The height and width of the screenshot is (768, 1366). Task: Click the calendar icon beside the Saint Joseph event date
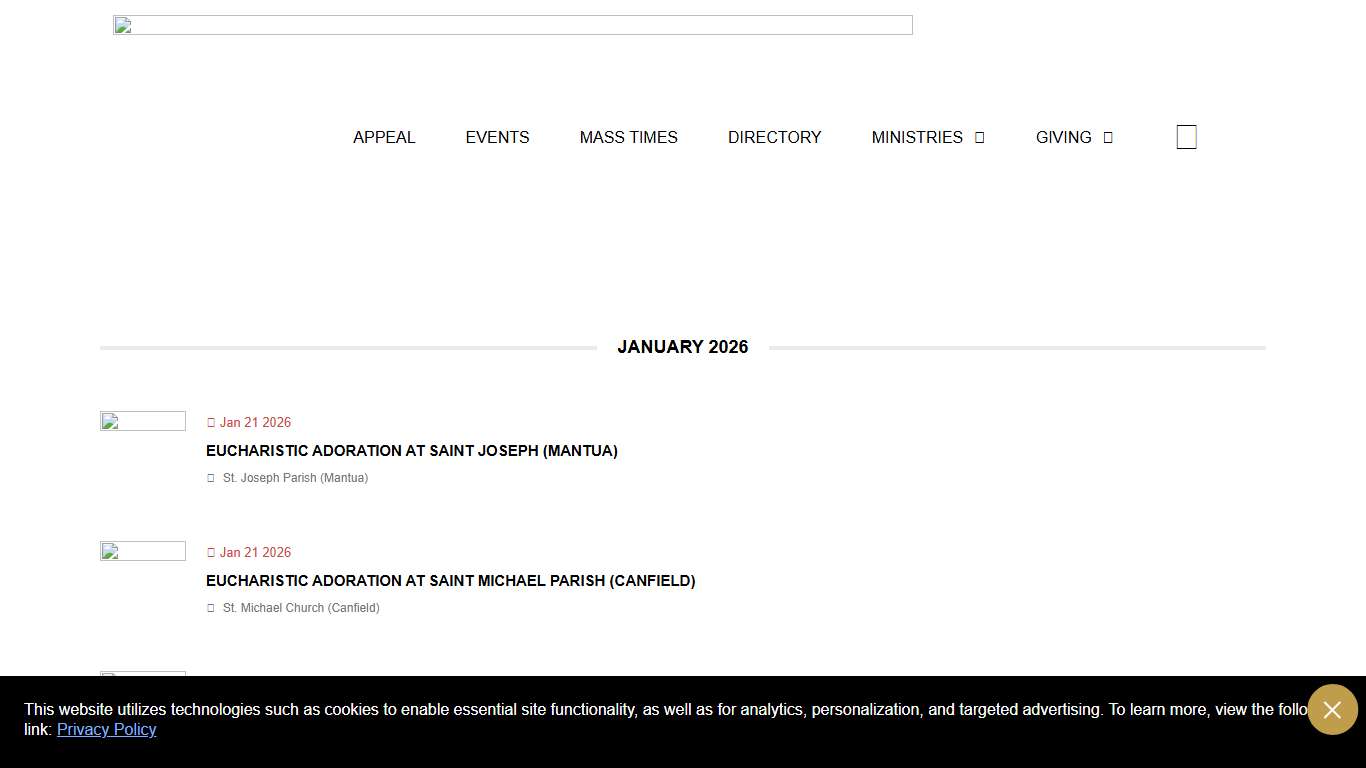click(211, 423)
